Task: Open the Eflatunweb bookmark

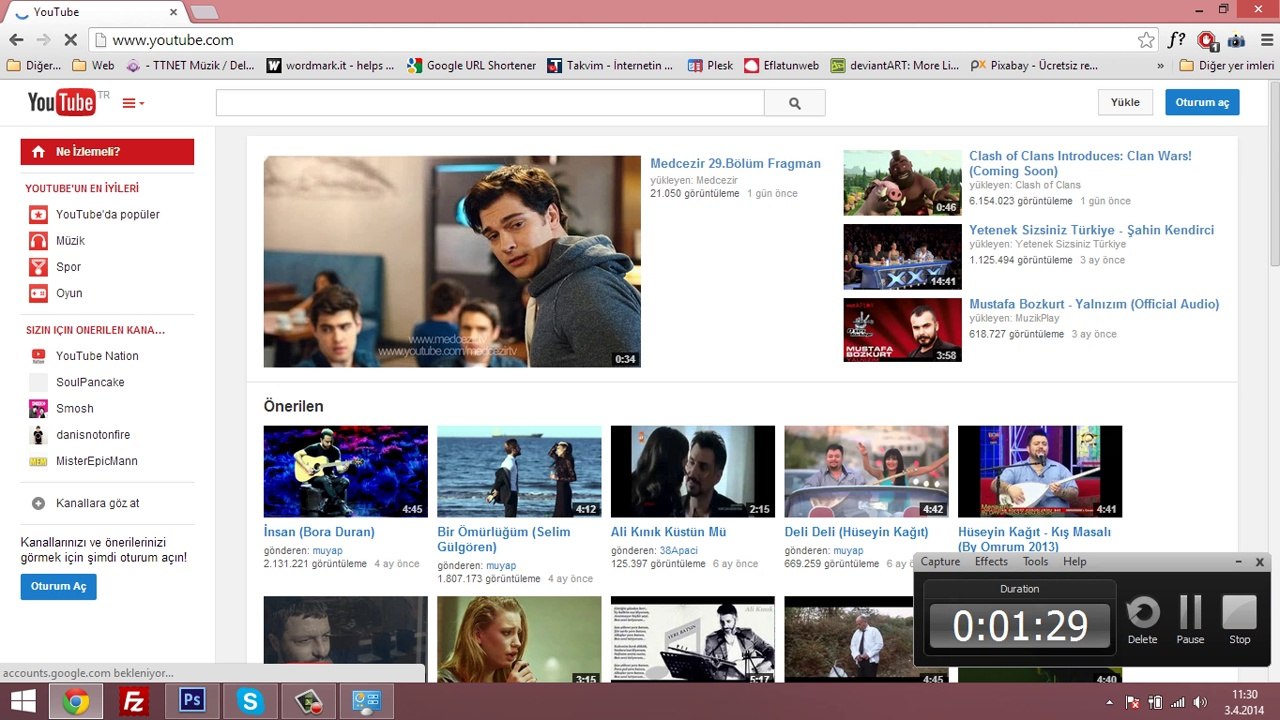Action: 782,66
